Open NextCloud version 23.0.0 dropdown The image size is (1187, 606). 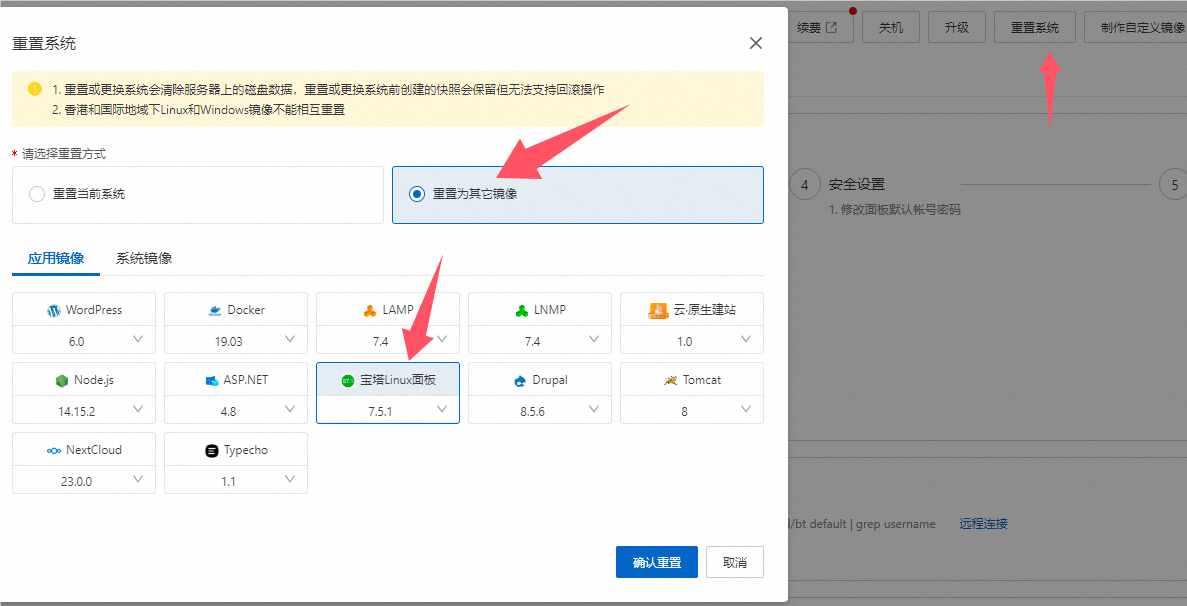coord(84,481)
